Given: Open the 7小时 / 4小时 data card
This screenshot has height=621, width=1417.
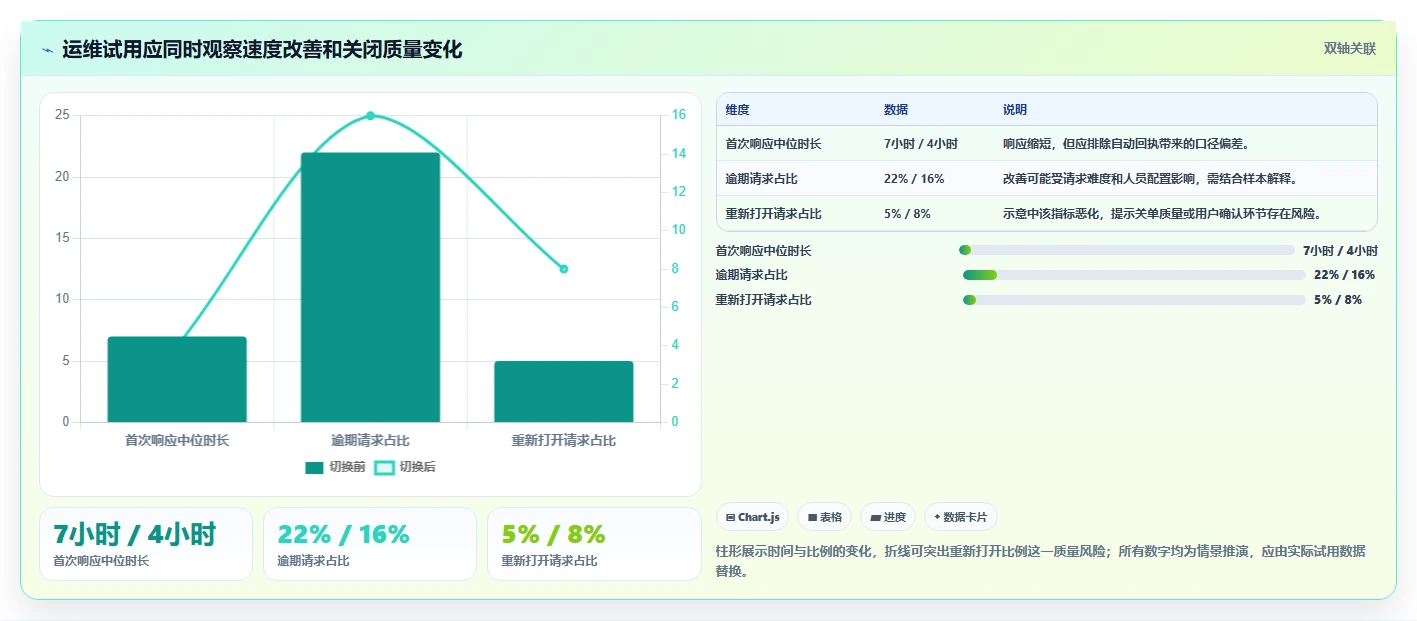Looking at the screenshot, I should click(x=146, y=544).
